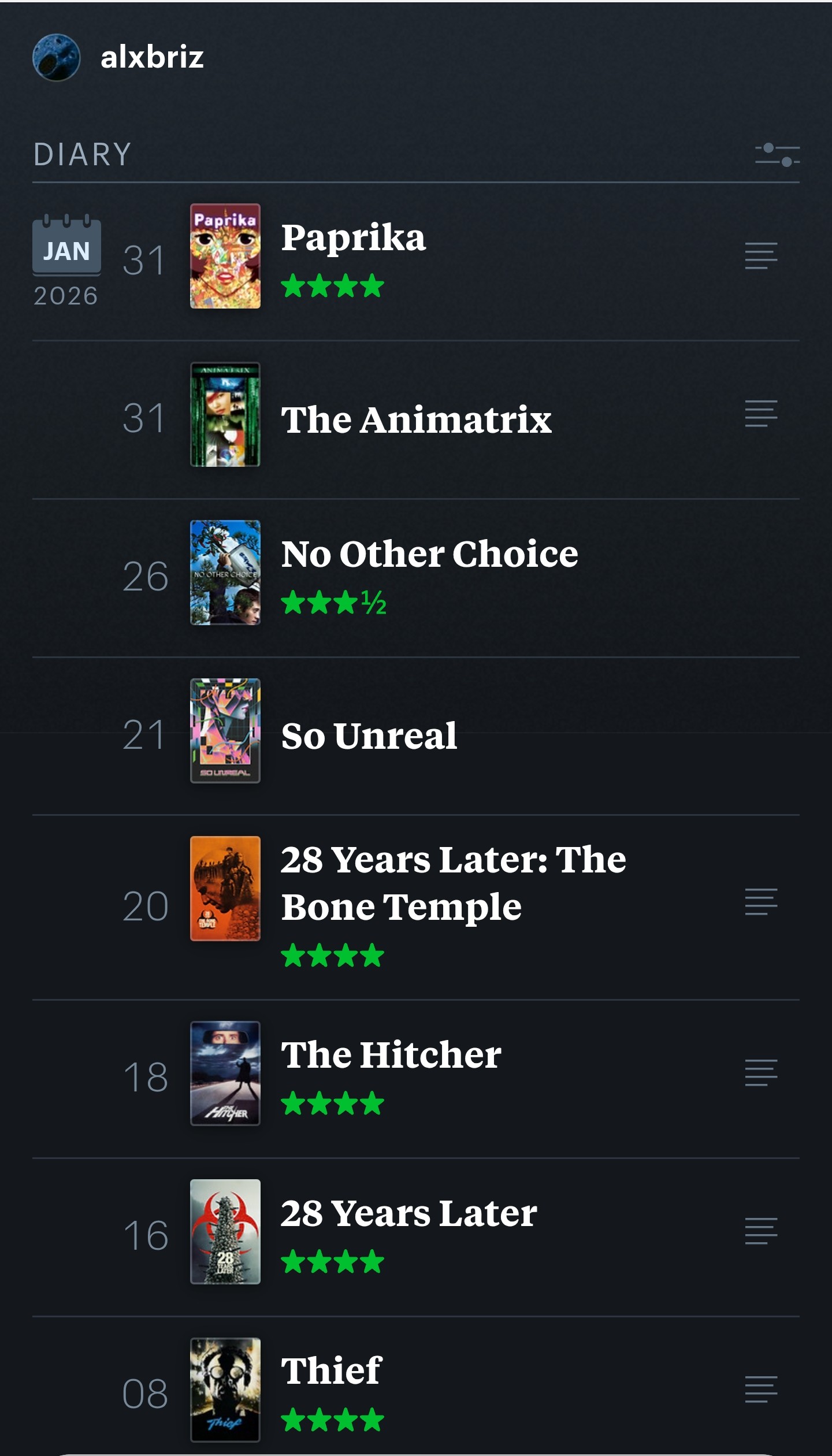
Task: Select the No Other Choice diary entry title
Action: [429, 554]
